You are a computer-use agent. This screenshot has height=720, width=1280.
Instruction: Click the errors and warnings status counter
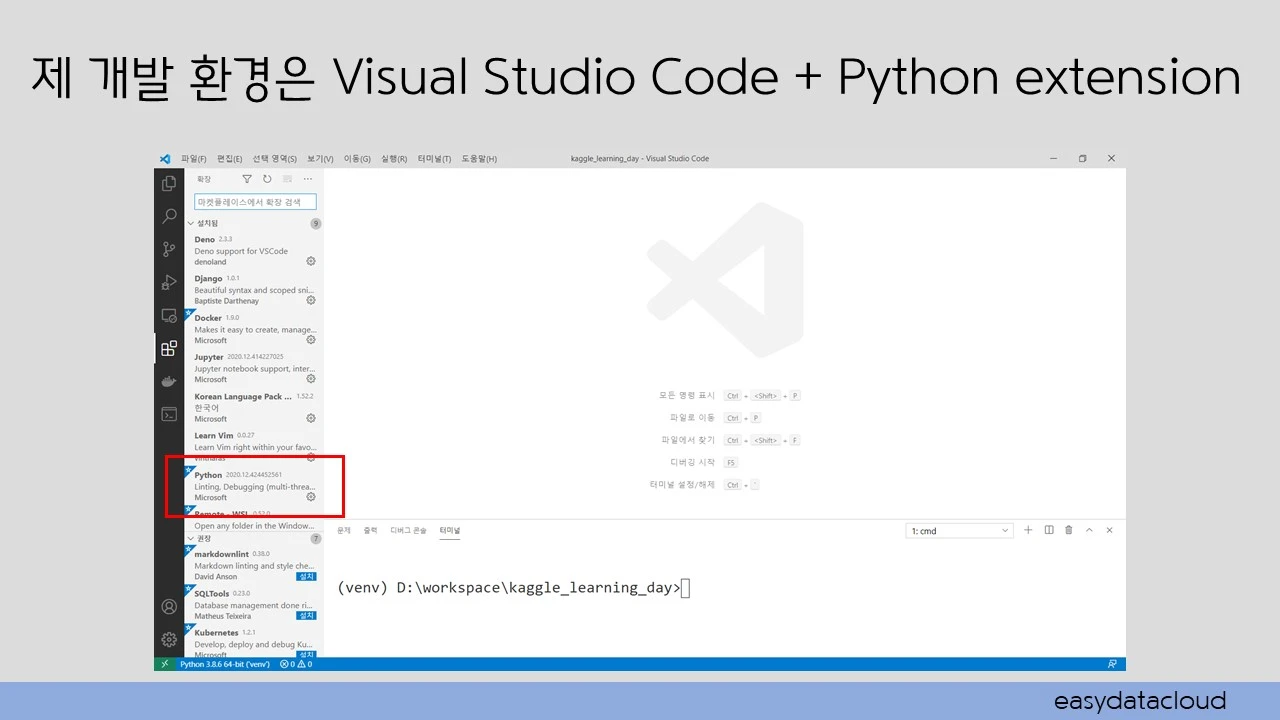(x=296, y=664)
